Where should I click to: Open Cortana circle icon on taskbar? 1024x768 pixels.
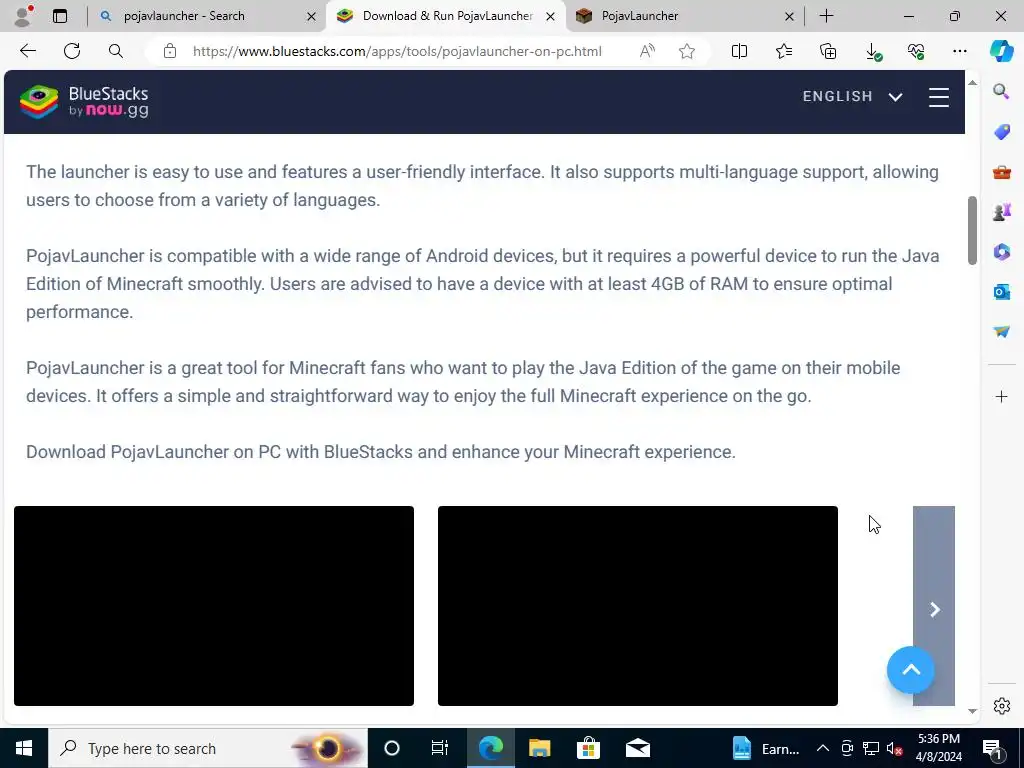point(392,748)
